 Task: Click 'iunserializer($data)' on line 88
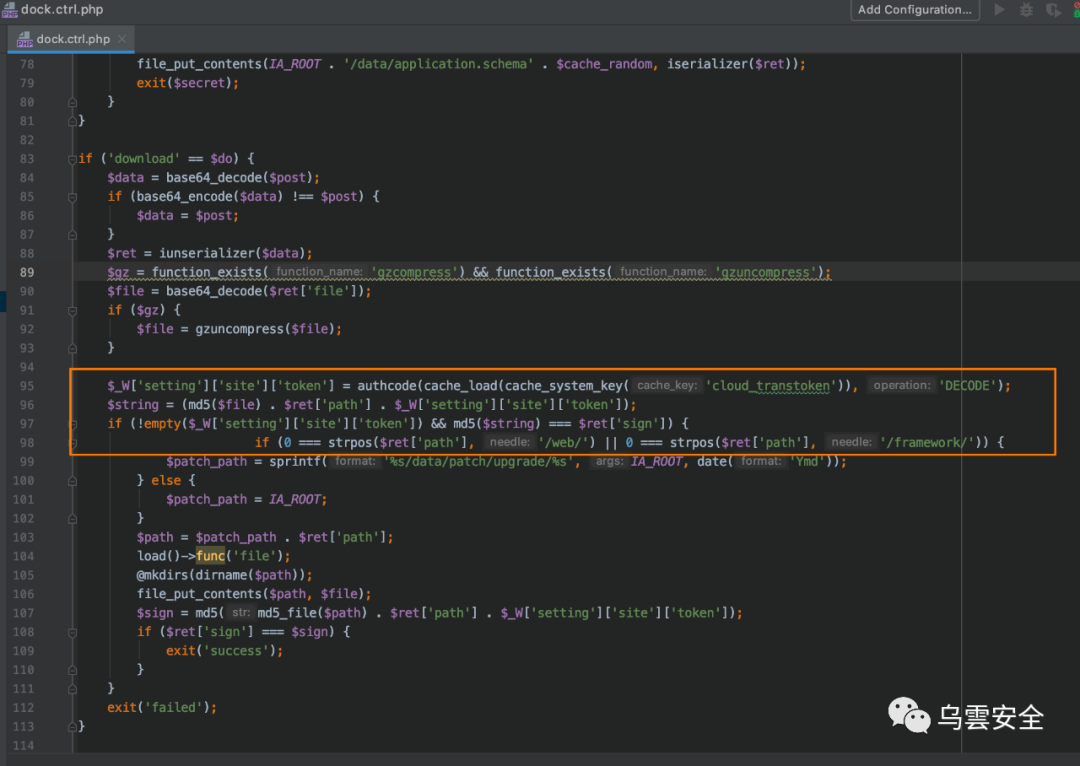[232, 253]
